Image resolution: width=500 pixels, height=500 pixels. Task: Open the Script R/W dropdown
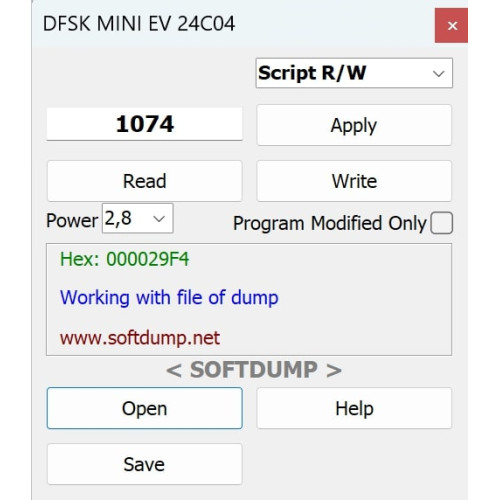pyautogui.click(x=354, y=73)
